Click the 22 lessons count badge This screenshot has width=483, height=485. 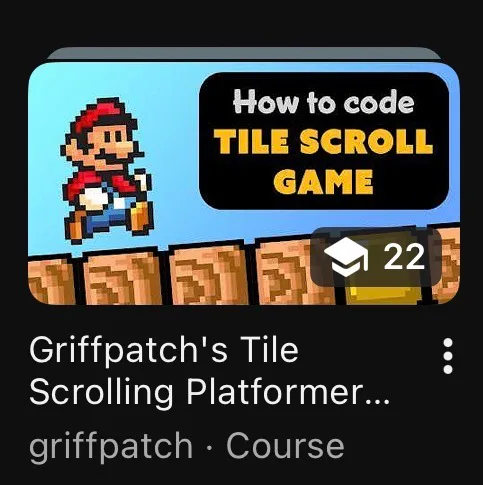[x=376, y=257]
